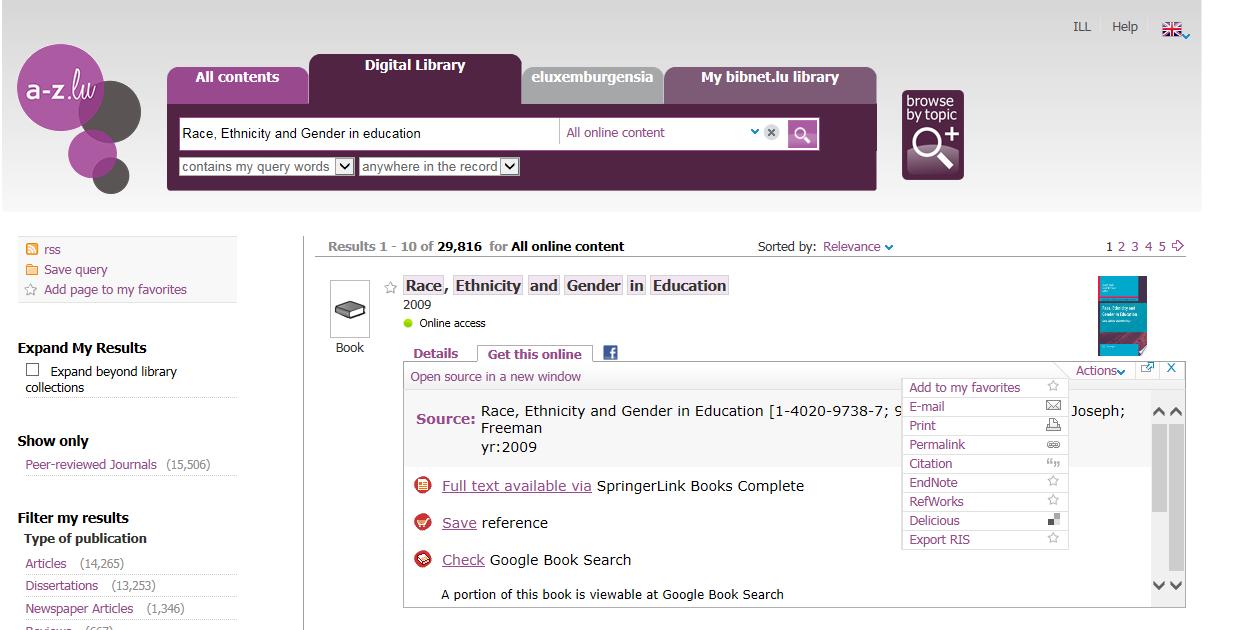Click the book cover thumbnail

pos(1122,316)
